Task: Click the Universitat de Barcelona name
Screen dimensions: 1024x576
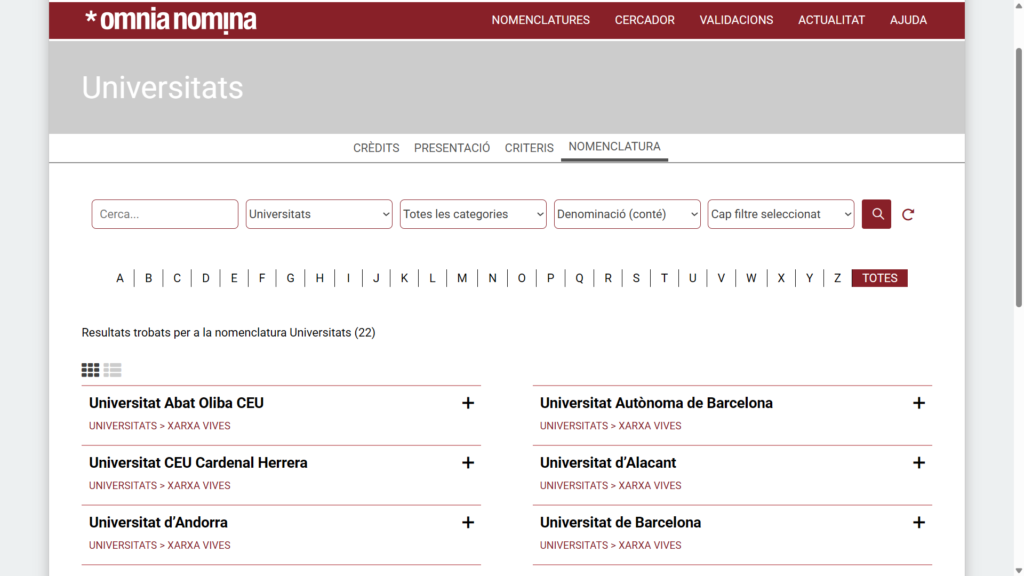Action: (x=619, y=522)
